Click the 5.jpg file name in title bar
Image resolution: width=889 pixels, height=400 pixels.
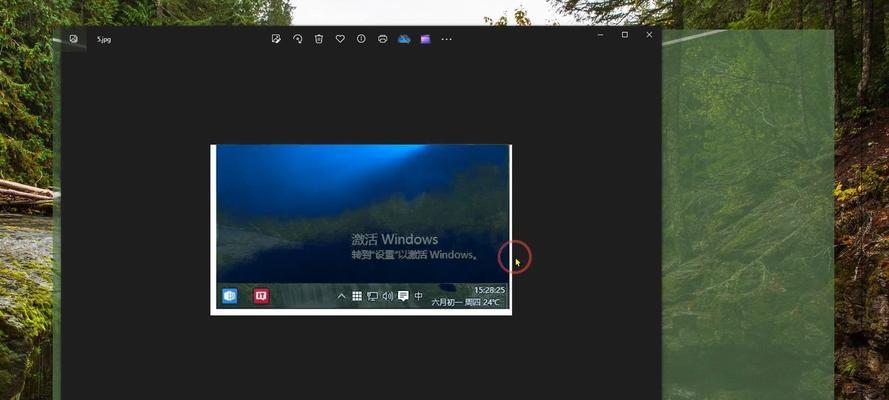coord(104,40)
